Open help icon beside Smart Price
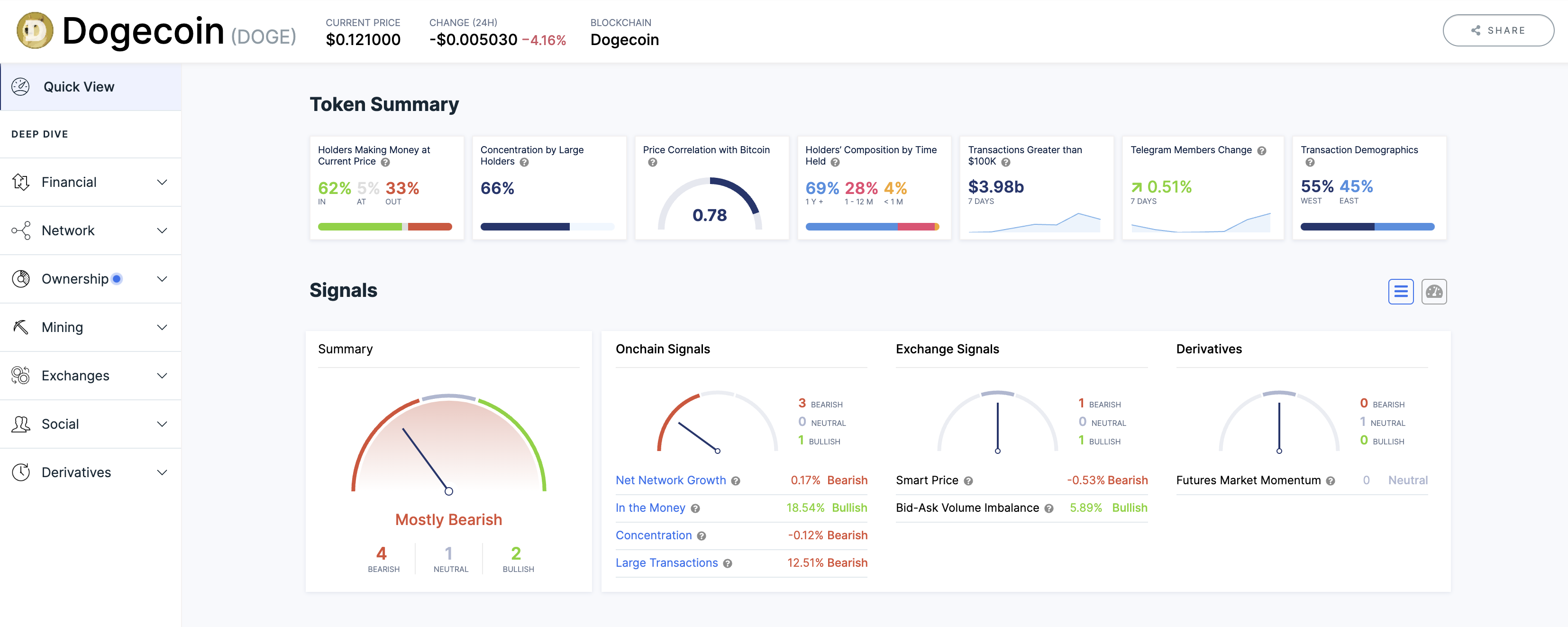Viewport: 1568px width, 627px height. click(x=968, y=481)
